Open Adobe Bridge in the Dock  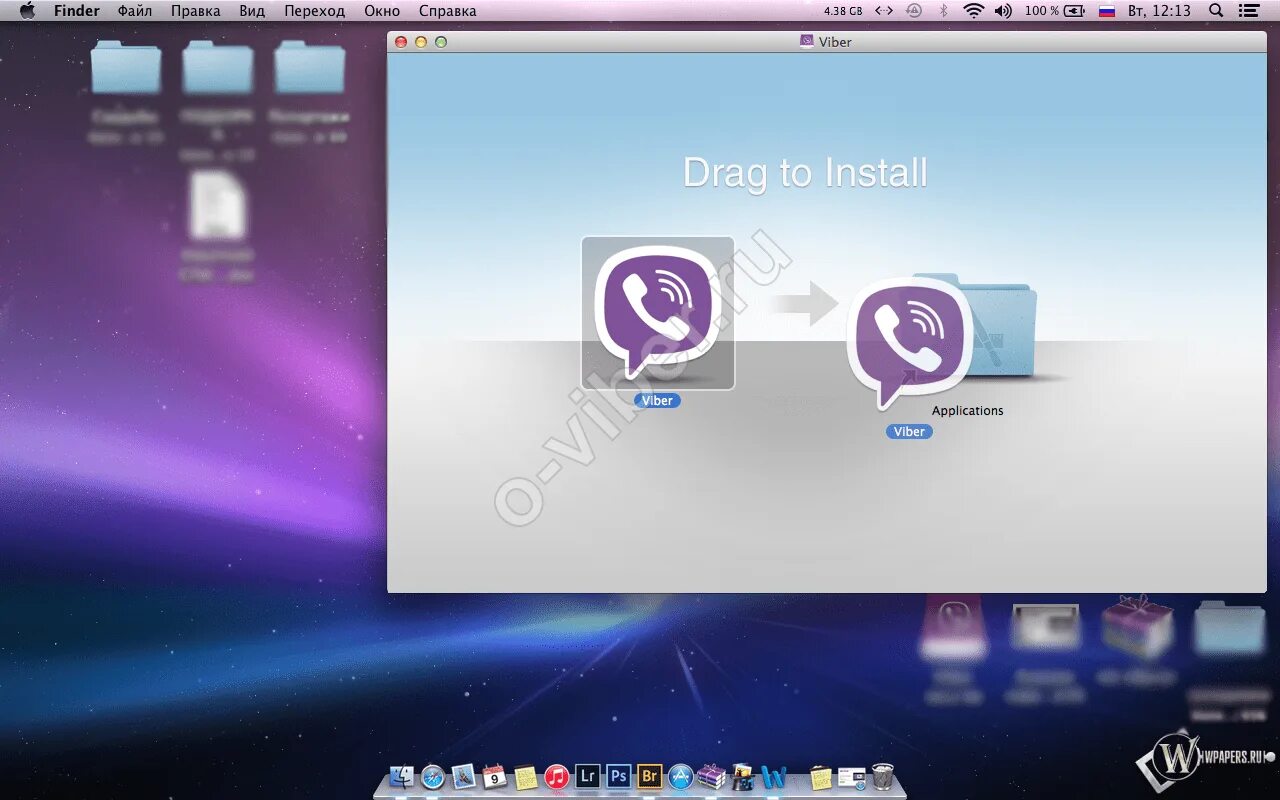(649, 776)
